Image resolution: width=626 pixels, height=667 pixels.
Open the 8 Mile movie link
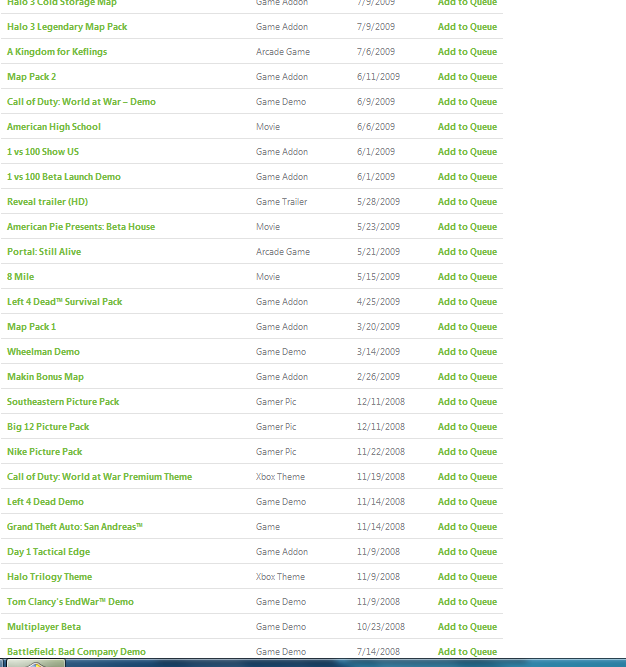(x=20, y=277)
